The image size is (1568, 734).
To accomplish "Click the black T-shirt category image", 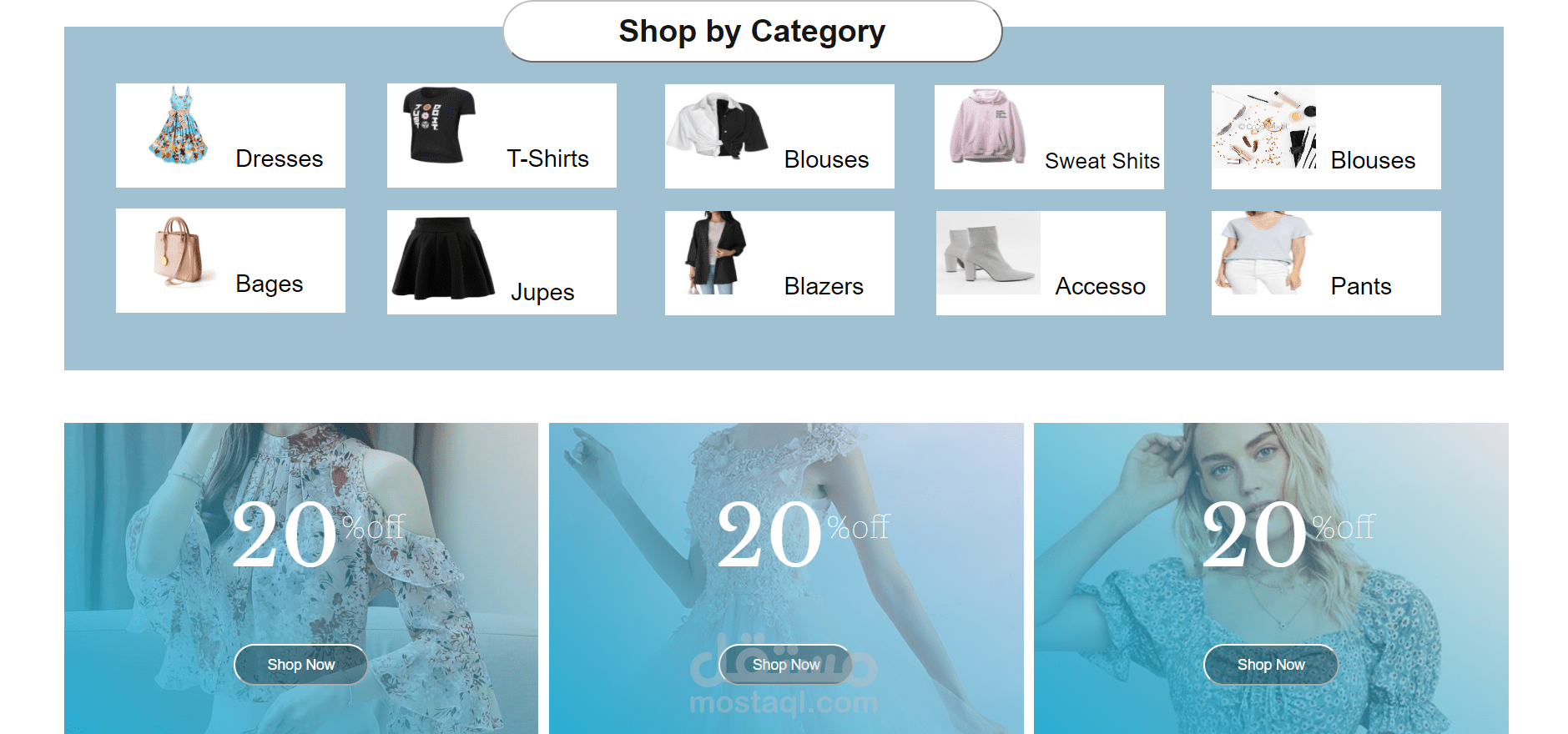I will tap(439, 125).
